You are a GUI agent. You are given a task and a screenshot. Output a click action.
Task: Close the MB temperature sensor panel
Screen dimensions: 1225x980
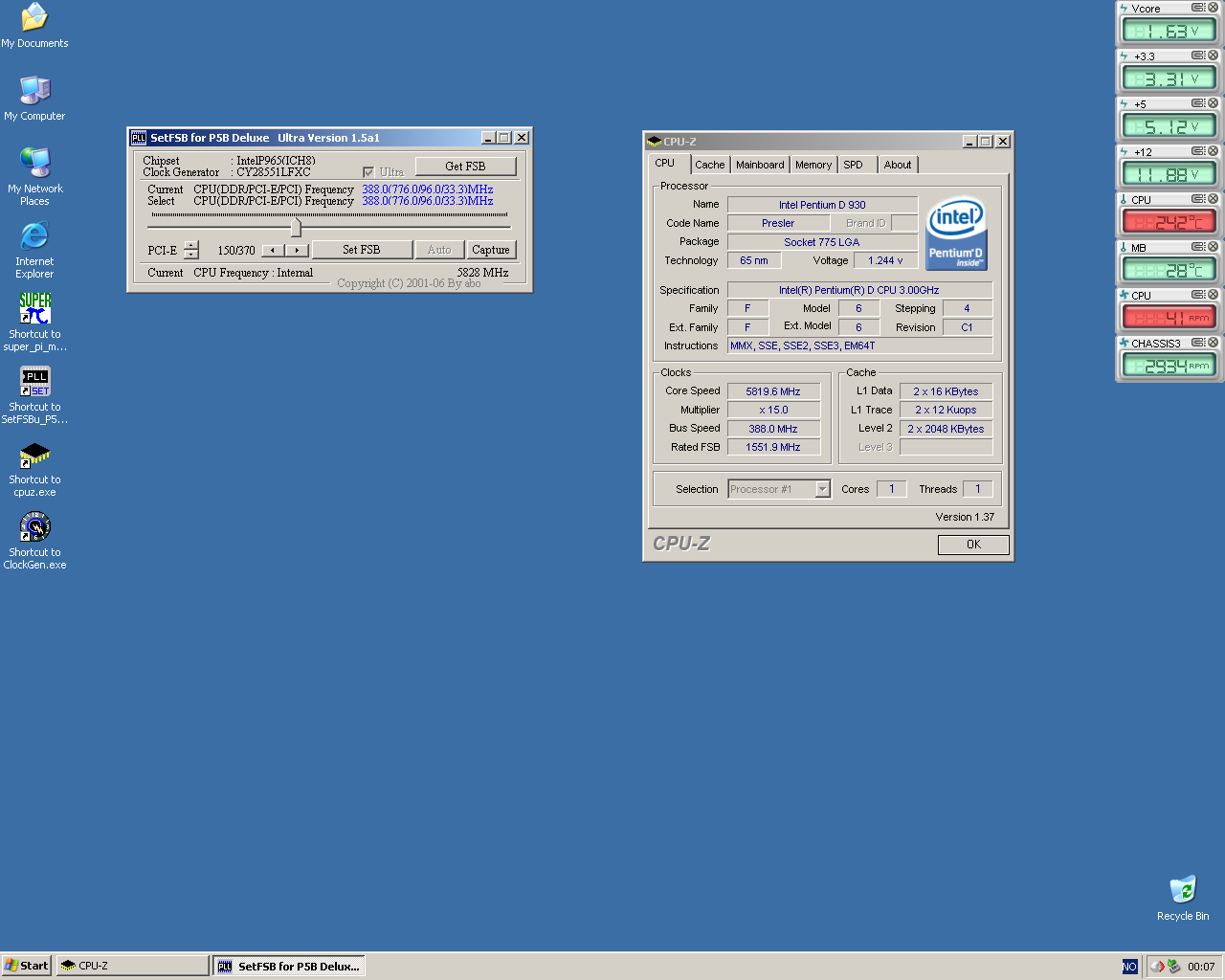pos(1213,247)
